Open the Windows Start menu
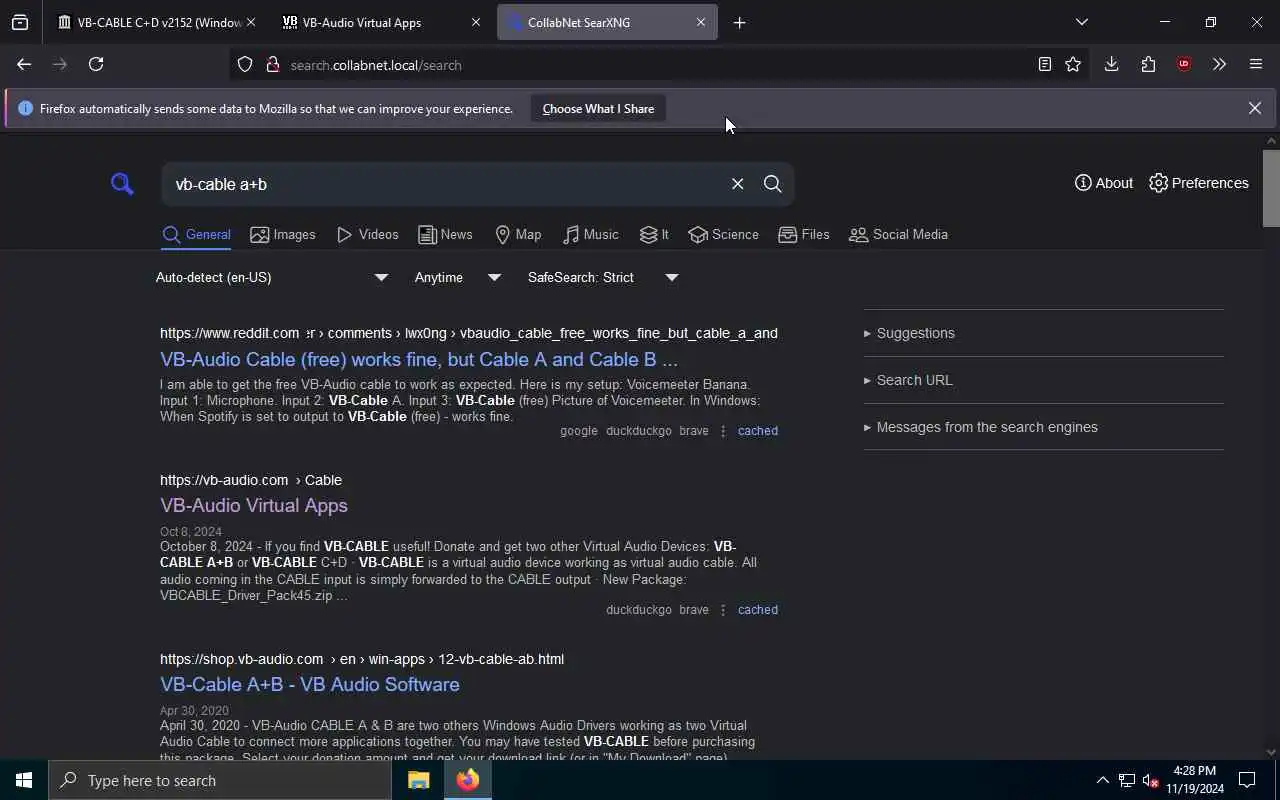 (x=24, y=780)
